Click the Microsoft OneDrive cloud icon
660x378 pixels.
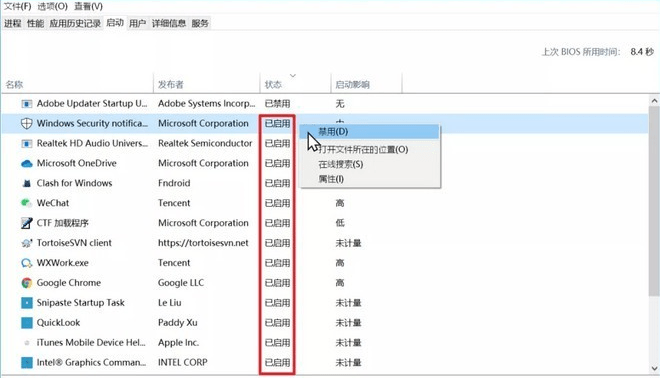(x=27, y=163)
